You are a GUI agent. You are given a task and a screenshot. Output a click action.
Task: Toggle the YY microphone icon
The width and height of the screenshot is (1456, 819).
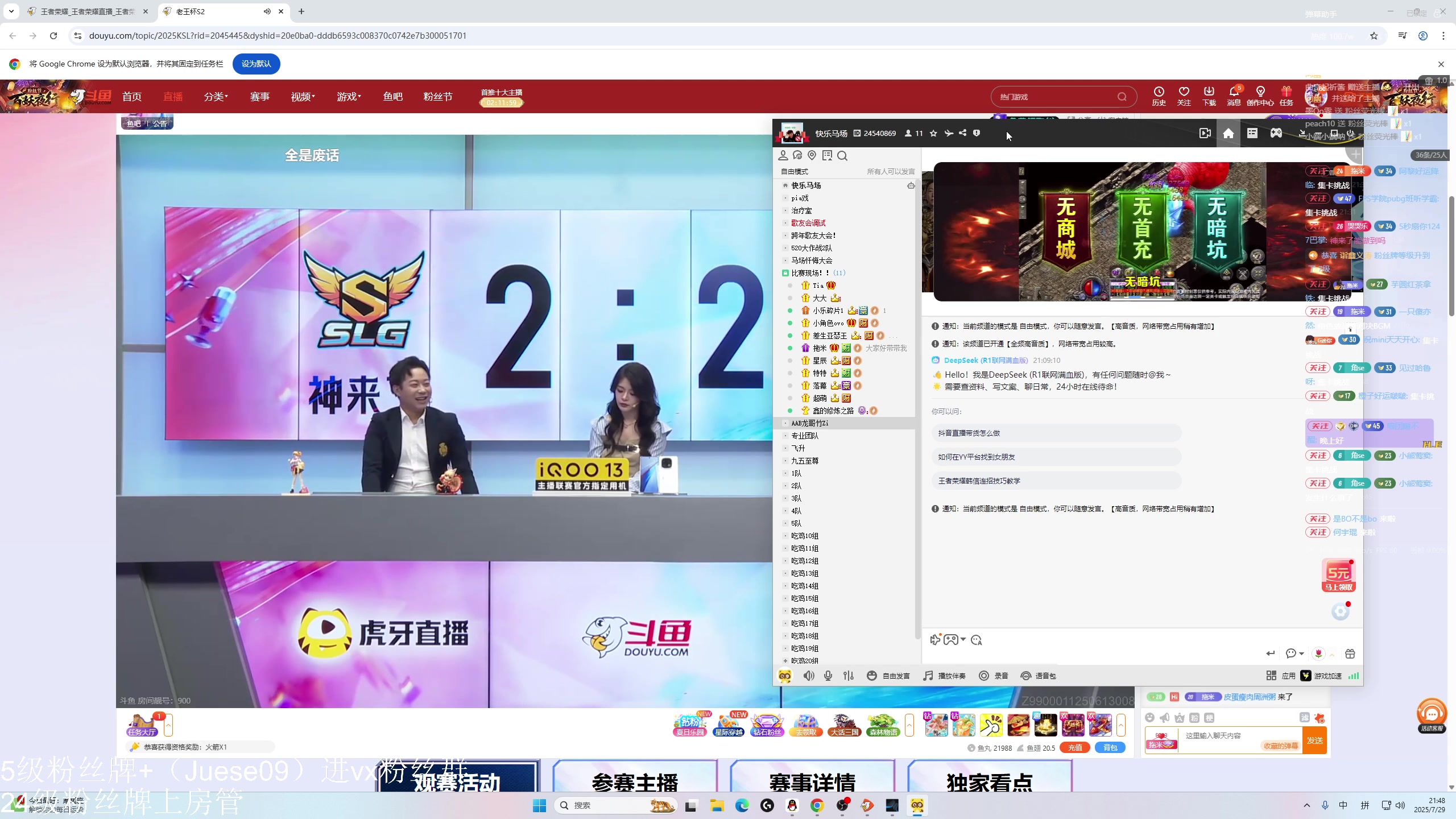(x=828, y=676)
